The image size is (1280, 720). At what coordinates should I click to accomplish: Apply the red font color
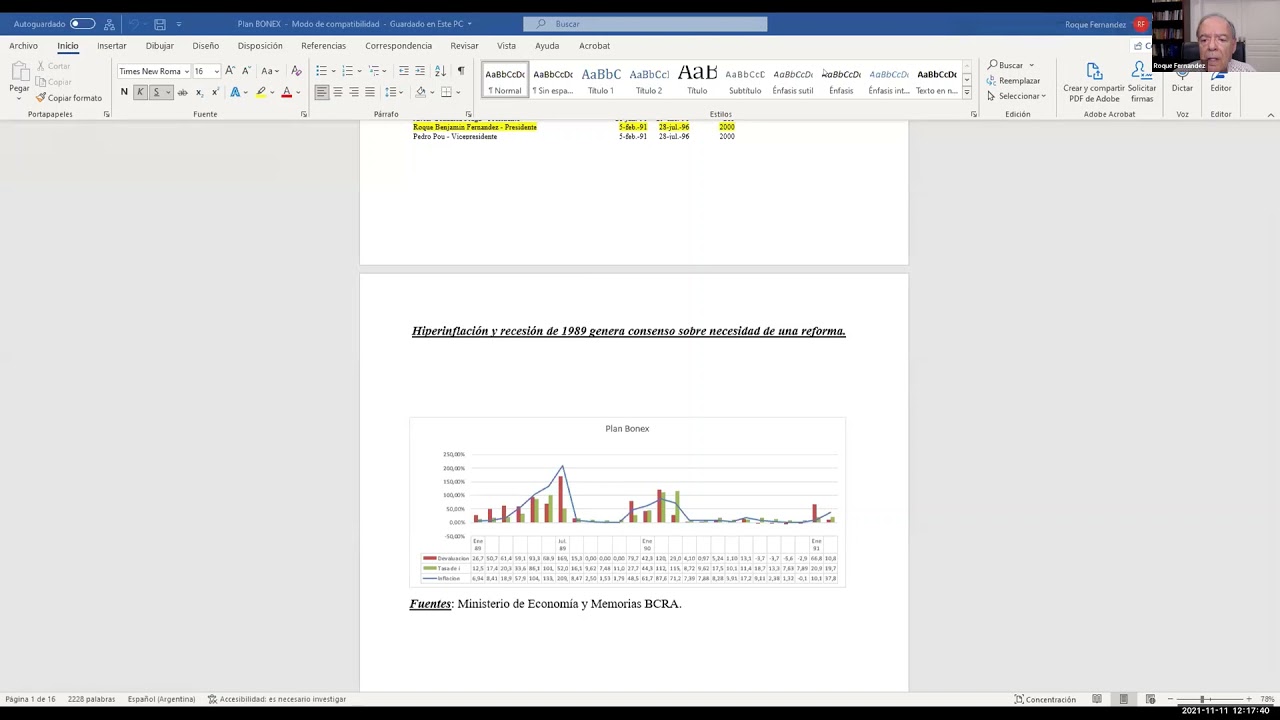tap(286, 92)
